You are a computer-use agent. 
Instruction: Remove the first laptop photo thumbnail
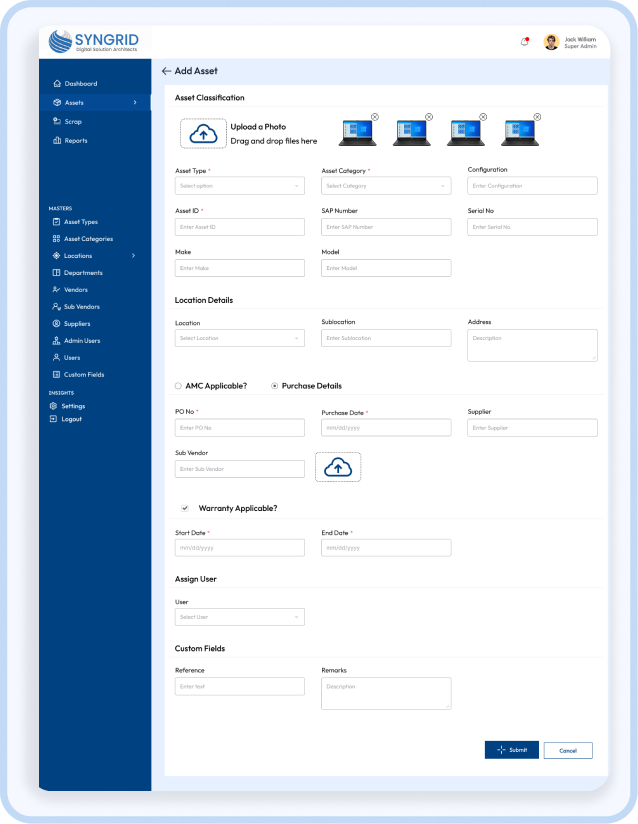click(375, 117)
